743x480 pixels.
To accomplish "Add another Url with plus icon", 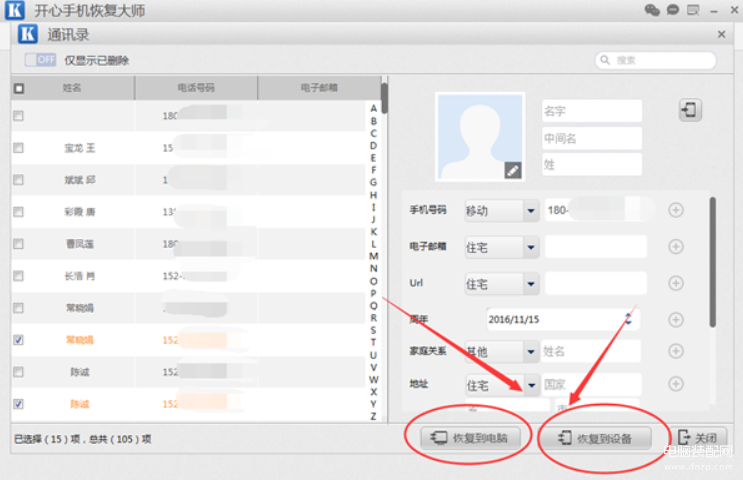I will (x=676, y=283).
